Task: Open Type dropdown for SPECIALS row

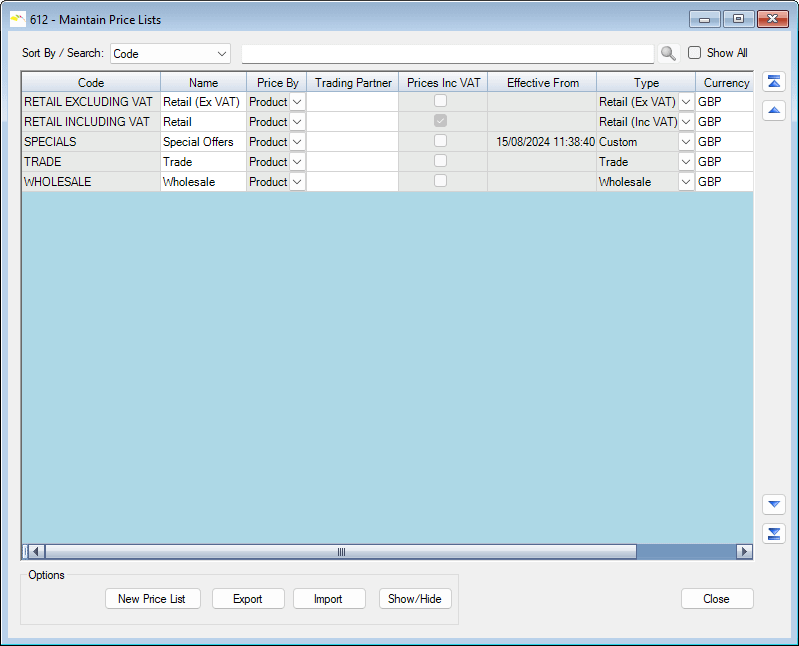Action: click(x=686, y=142)
